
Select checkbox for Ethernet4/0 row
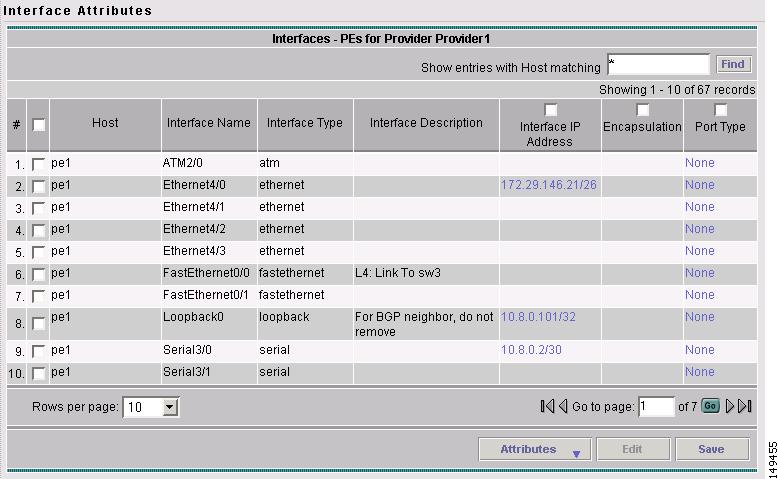click(38, 187)
